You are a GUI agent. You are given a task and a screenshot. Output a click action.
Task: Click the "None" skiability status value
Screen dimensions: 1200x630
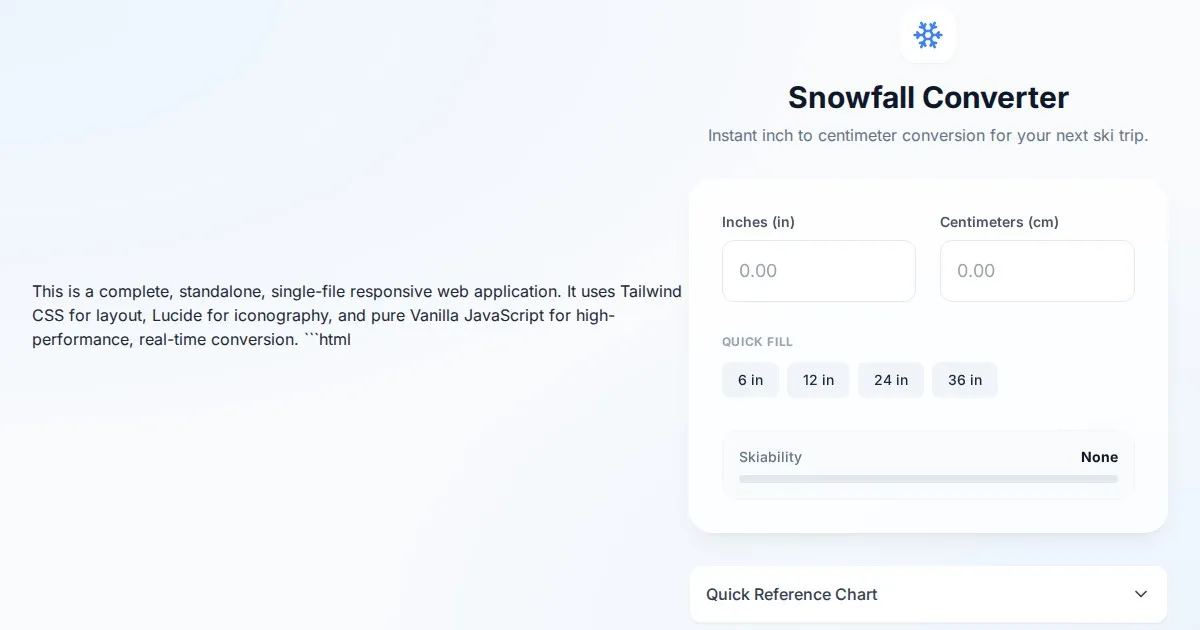(1099, 457)
